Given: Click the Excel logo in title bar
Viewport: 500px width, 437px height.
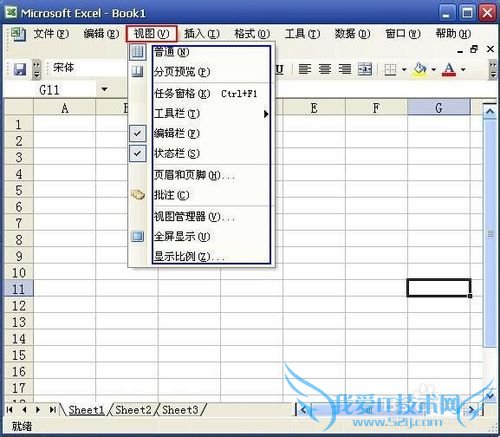Looking at the screenshot, I should (11, 13).
